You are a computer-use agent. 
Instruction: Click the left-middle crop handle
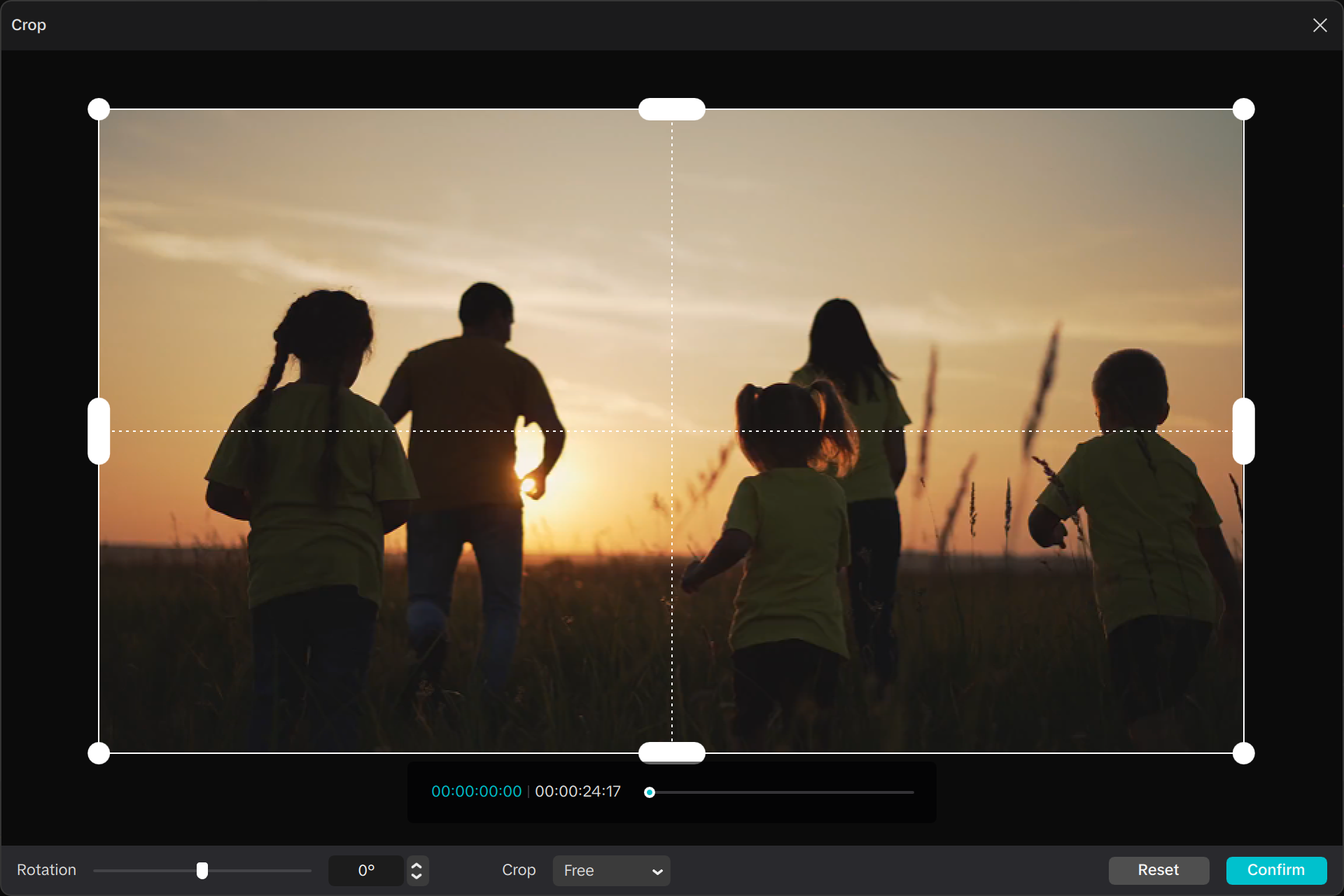(x=99, y=430)
